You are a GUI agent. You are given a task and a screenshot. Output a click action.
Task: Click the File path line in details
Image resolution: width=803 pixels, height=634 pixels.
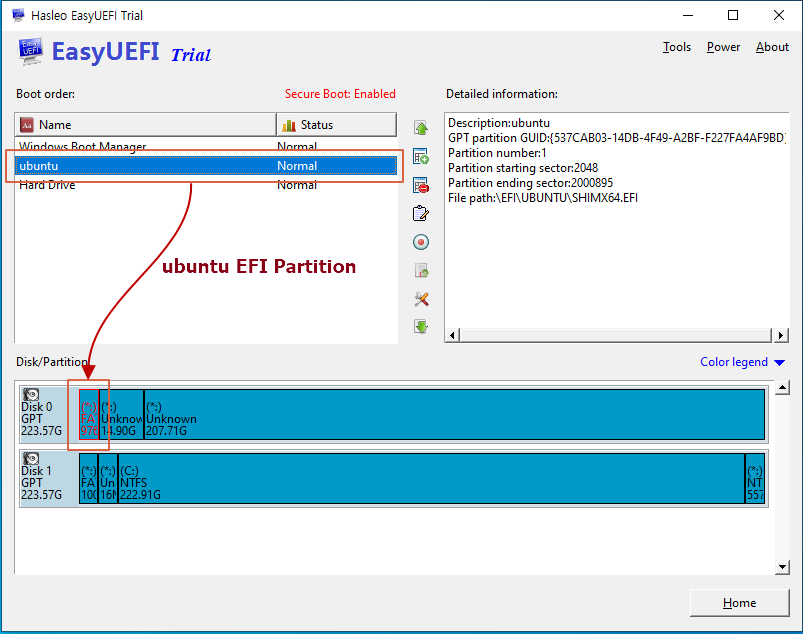coord(543,198)
